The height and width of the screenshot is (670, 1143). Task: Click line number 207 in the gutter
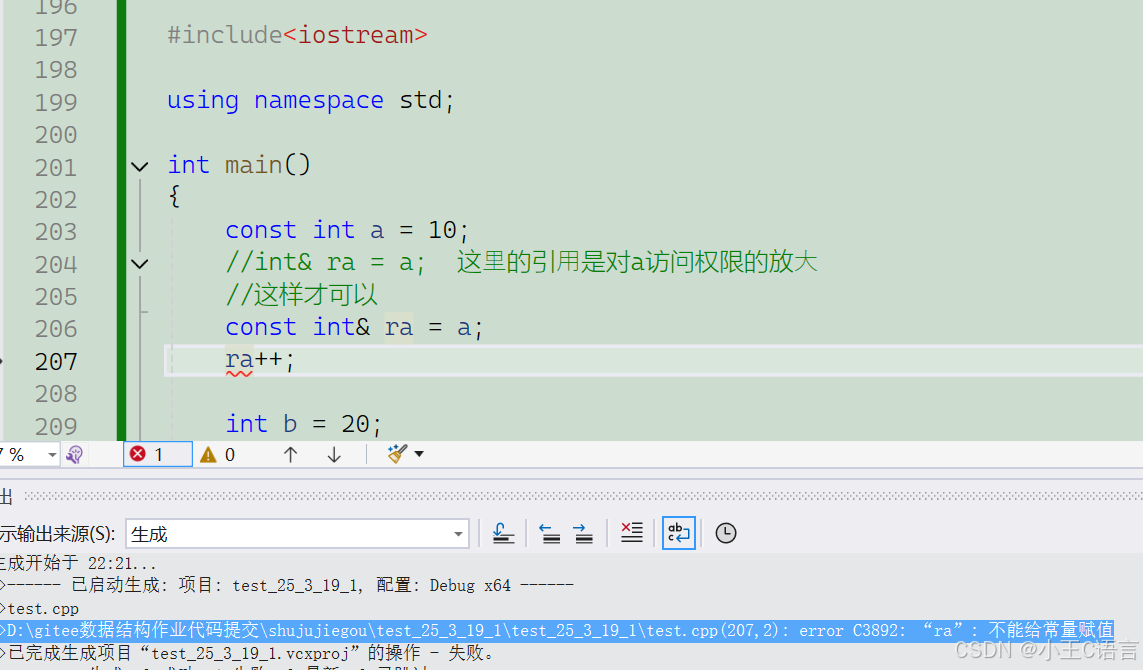pos(56,362)
